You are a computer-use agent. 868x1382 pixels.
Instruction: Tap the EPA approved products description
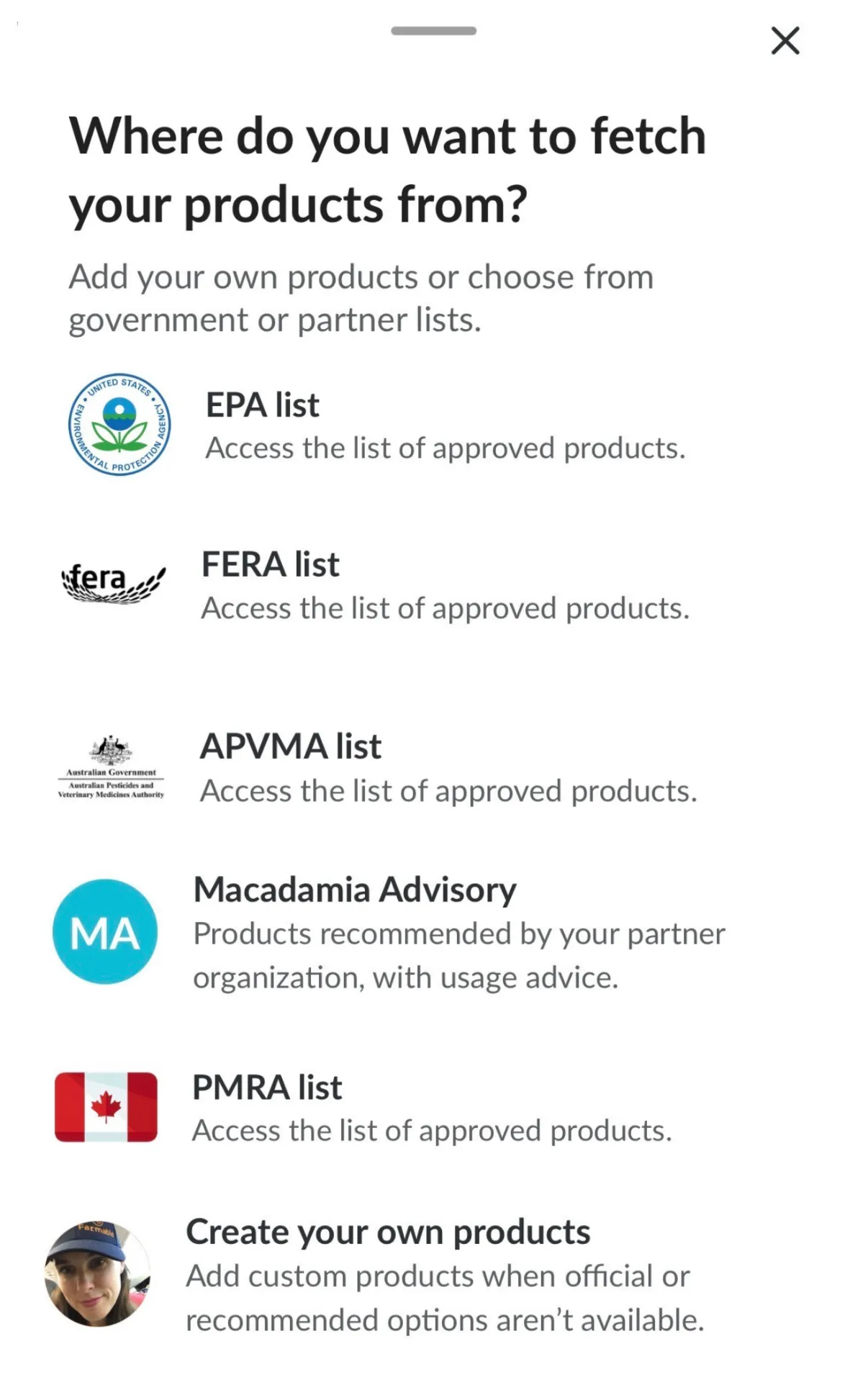click(x=446, y=448)
